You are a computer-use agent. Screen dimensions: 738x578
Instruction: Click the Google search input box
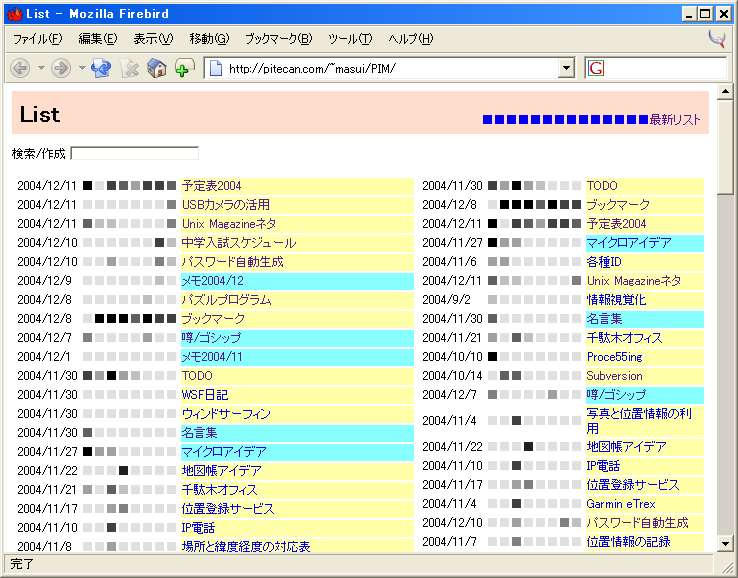pos(665,69)
